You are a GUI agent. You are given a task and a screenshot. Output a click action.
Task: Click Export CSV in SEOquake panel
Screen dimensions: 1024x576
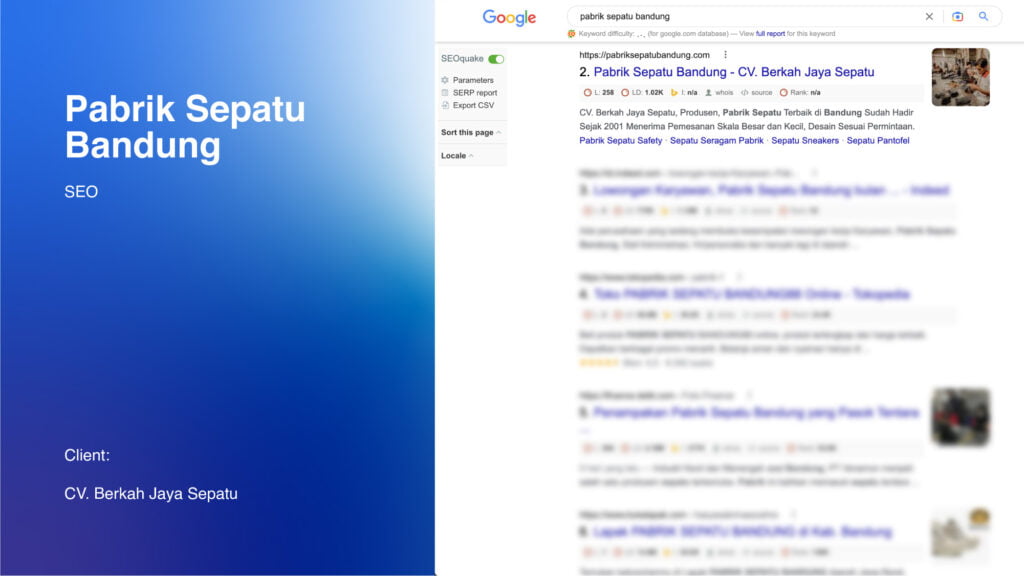tap(473, 105)
